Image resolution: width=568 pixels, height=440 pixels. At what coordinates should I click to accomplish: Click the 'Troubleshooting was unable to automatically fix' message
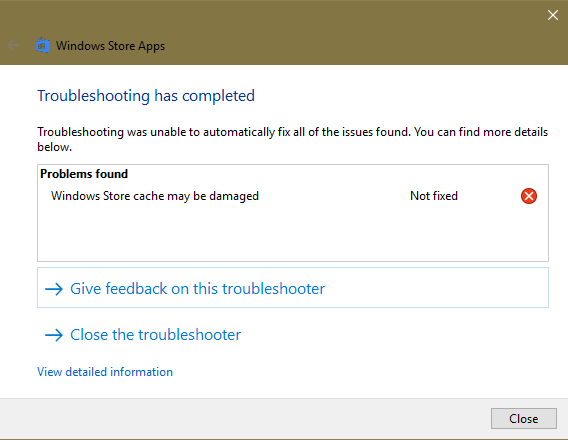[293, 139]
